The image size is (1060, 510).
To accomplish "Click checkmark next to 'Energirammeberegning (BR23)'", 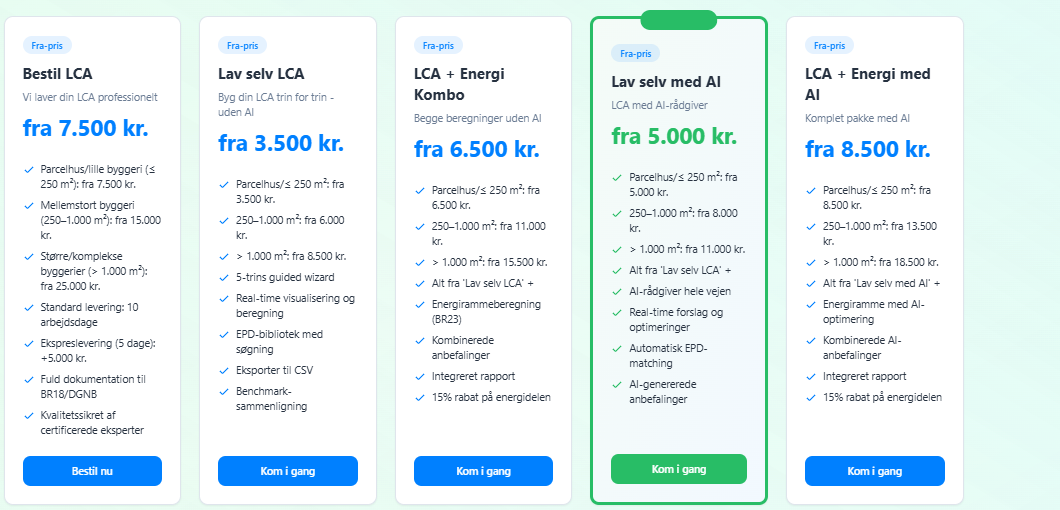I will pos(420,304).
